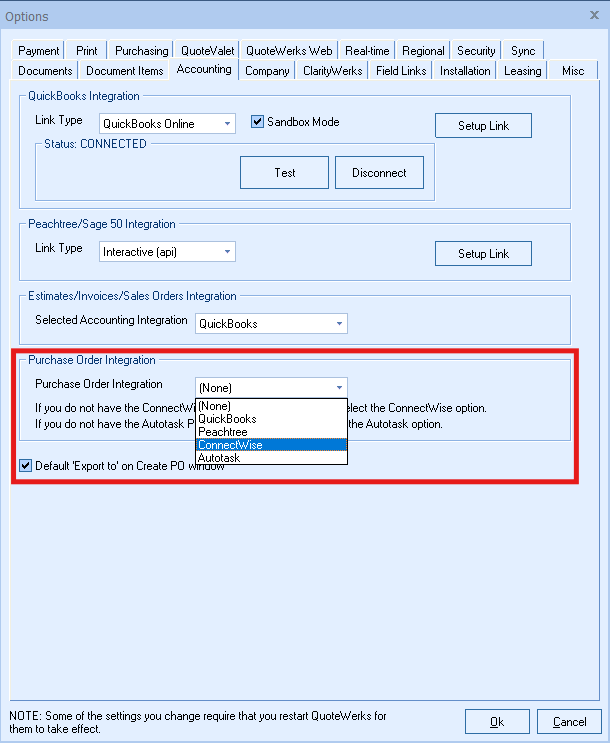The height and width of the screenshot is (743, 610).
Task: Click Ok to save options
Action: point(497,721)
